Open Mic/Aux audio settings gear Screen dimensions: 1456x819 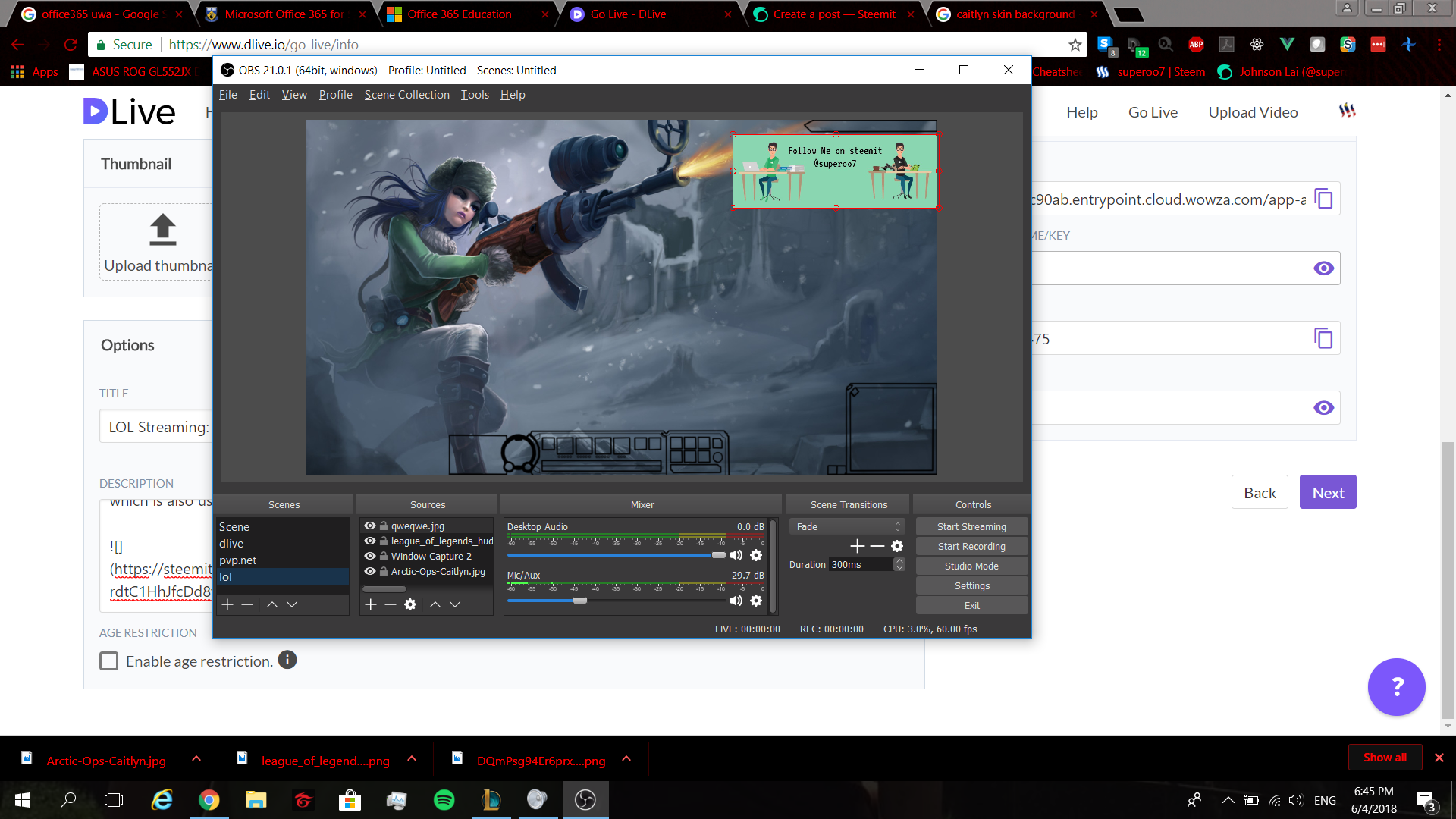(756, 601)
